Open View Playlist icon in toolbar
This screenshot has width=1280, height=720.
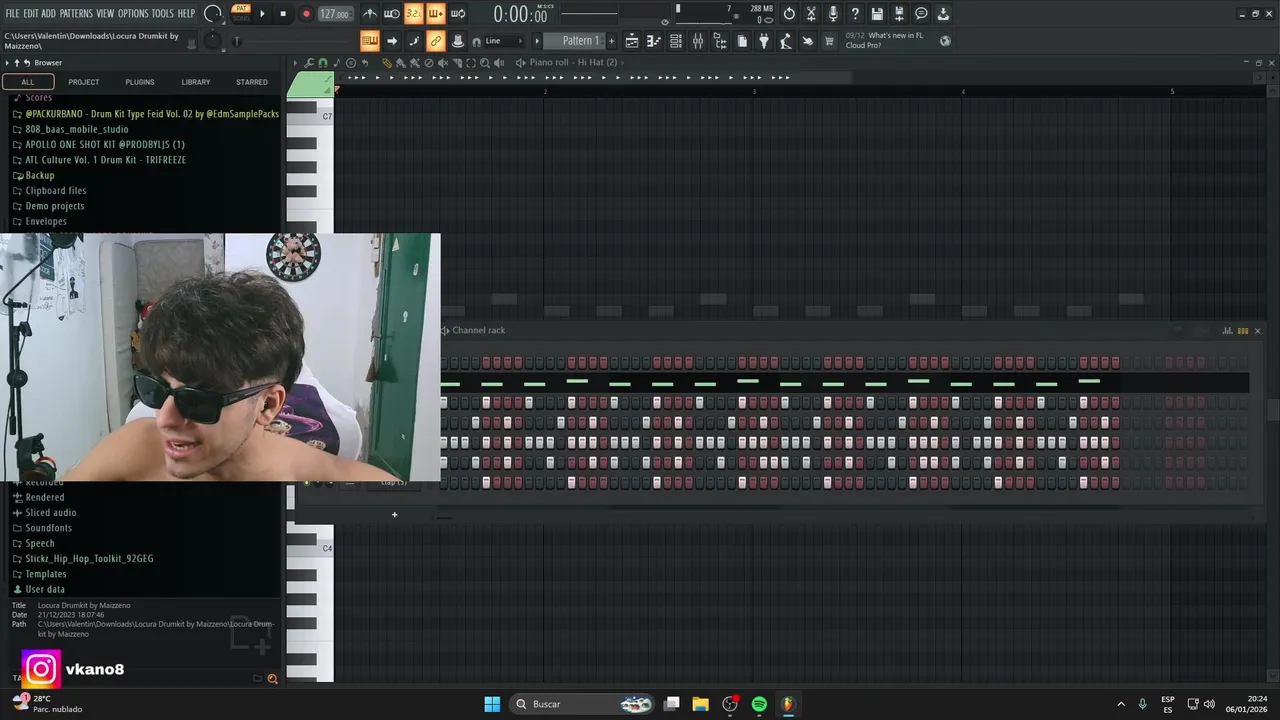(632, 41)
